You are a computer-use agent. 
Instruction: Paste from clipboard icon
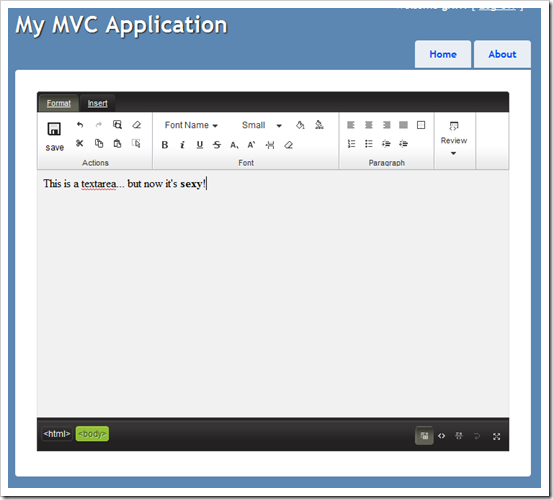pyautogui.click(x=117, y=144)
